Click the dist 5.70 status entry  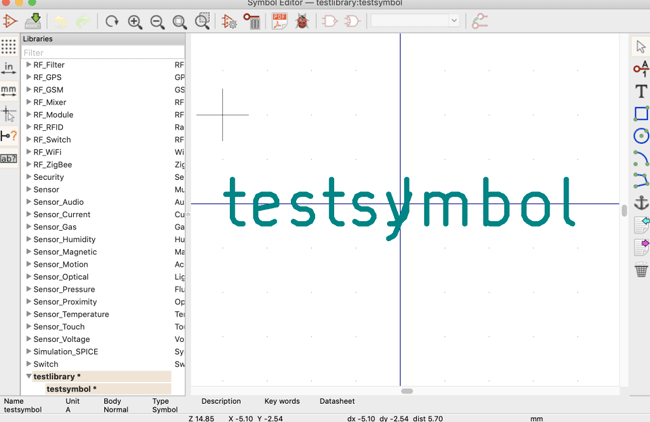tap(428, 418)
